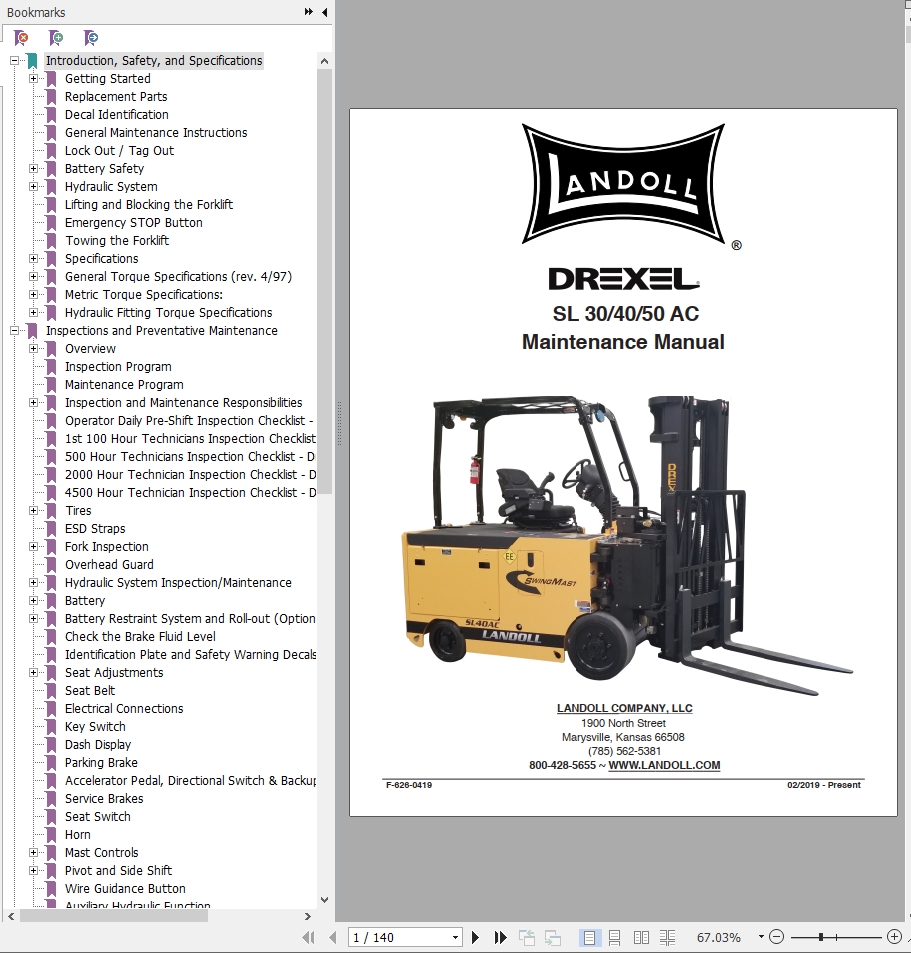Viewport: 911px width, 953px height.
Task: Select two-page facing layout view
Action: tap(641, 937)
